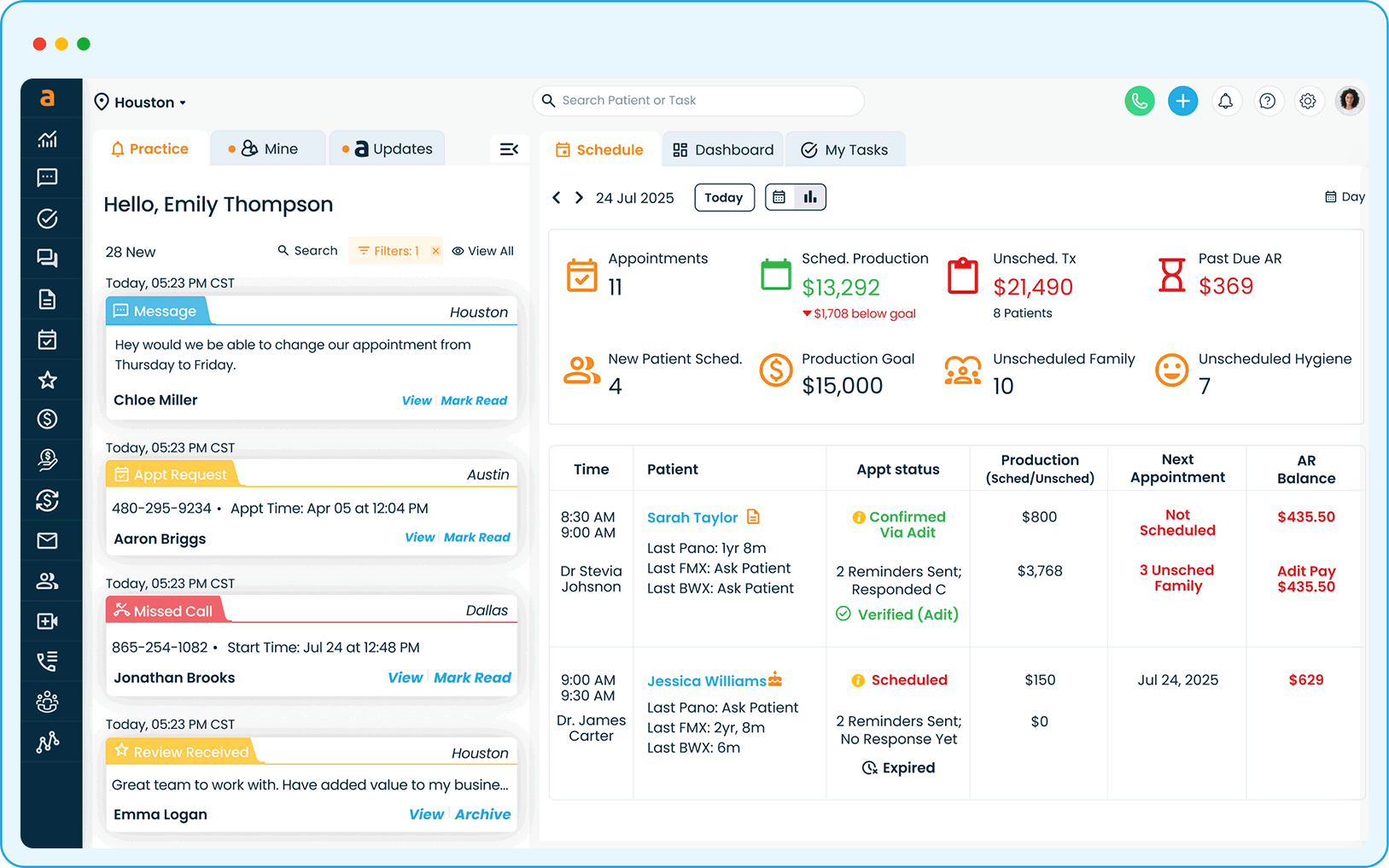Click the Search Patient or Task field
The height and width of the screenshot is (868, 1389).
[x=698, y=101]
